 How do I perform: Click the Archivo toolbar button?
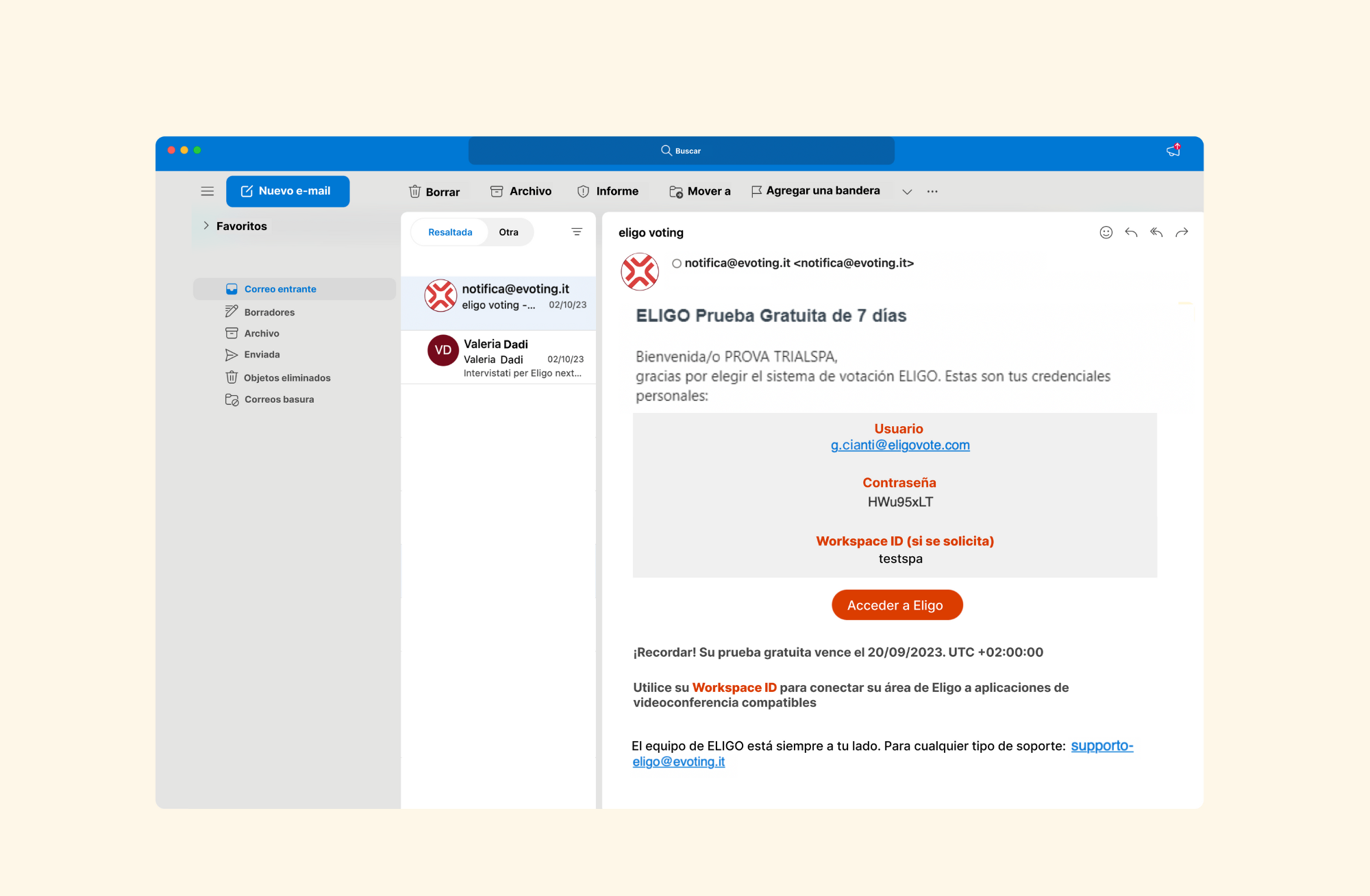pos(521,191)
